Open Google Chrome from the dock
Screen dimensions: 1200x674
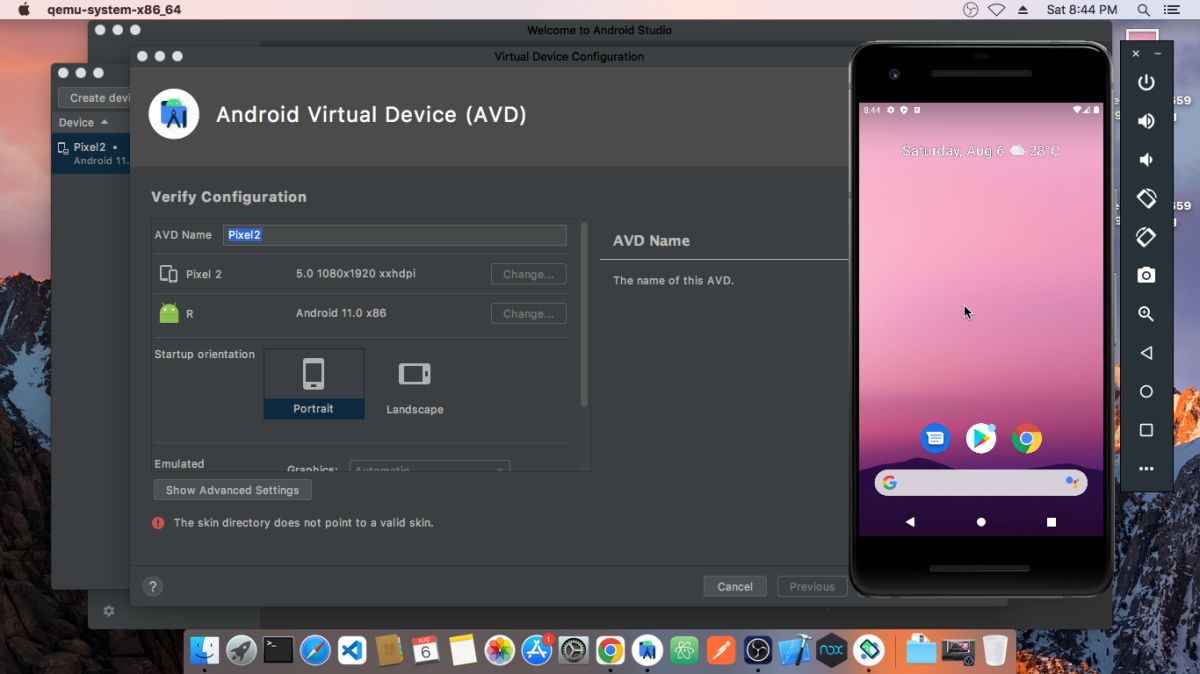(610, 650)
